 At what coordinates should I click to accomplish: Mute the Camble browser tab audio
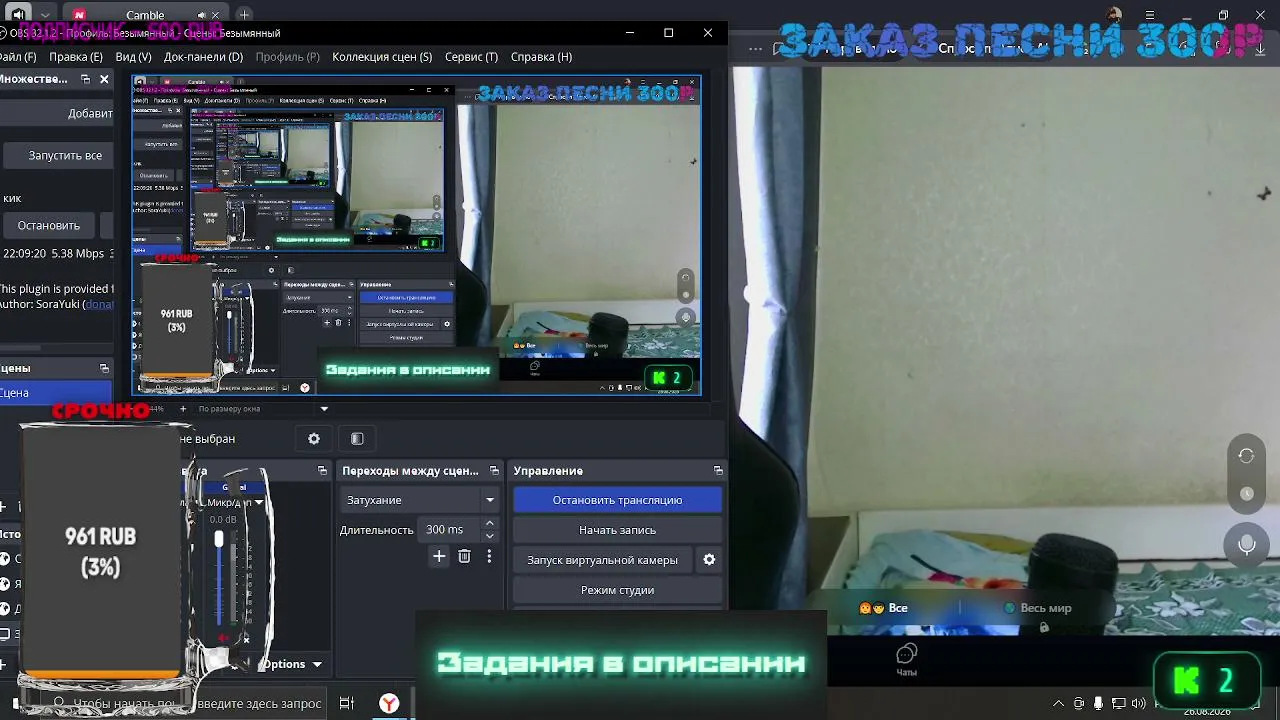[201, 15]
